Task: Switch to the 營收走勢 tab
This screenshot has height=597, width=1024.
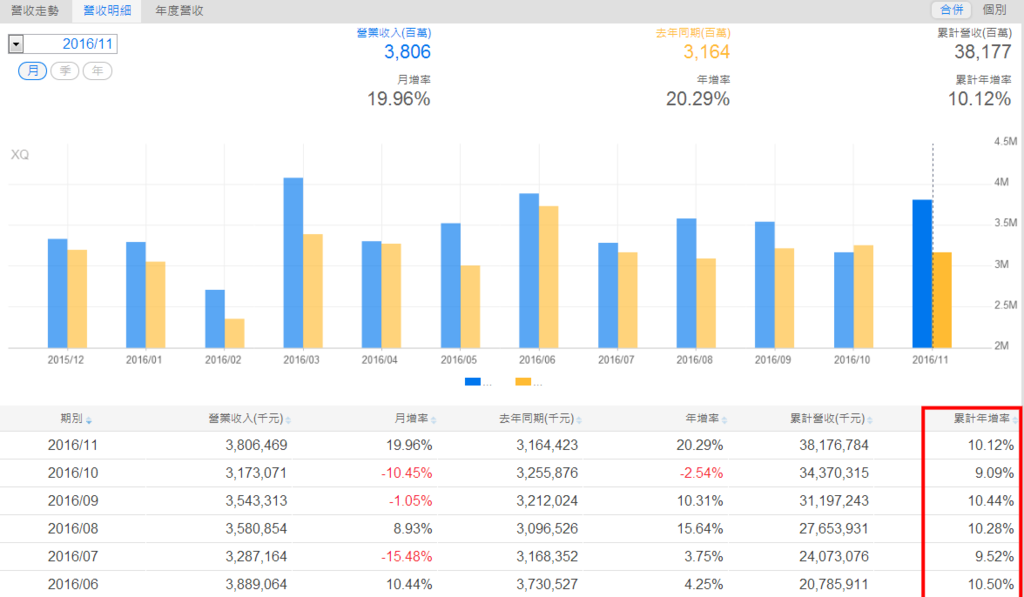Action: [35, 10]
